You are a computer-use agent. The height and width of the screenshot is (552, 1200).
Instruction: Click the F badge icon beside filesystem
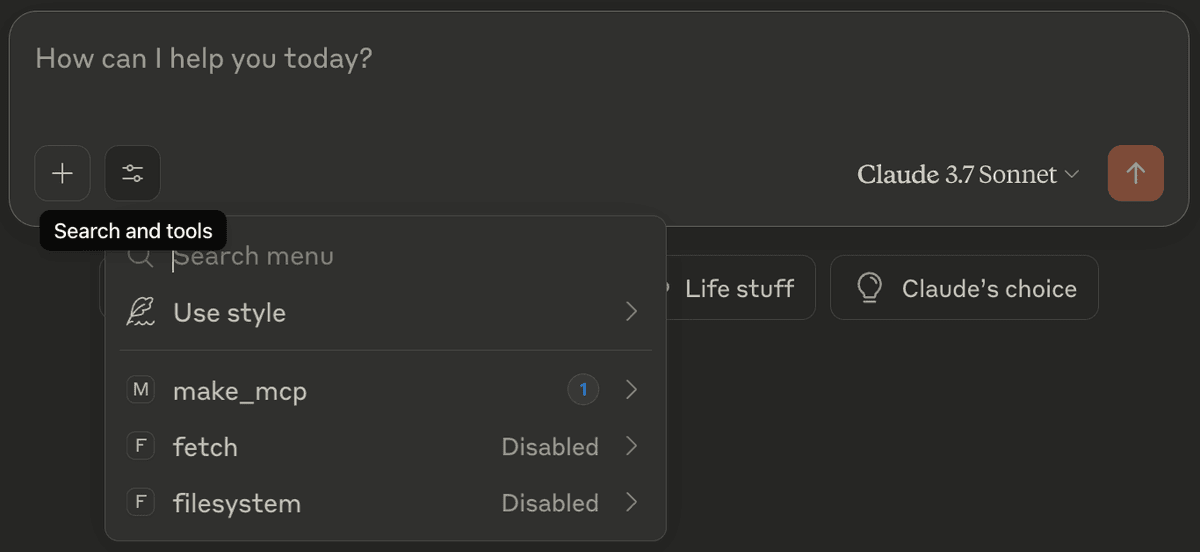141,502
